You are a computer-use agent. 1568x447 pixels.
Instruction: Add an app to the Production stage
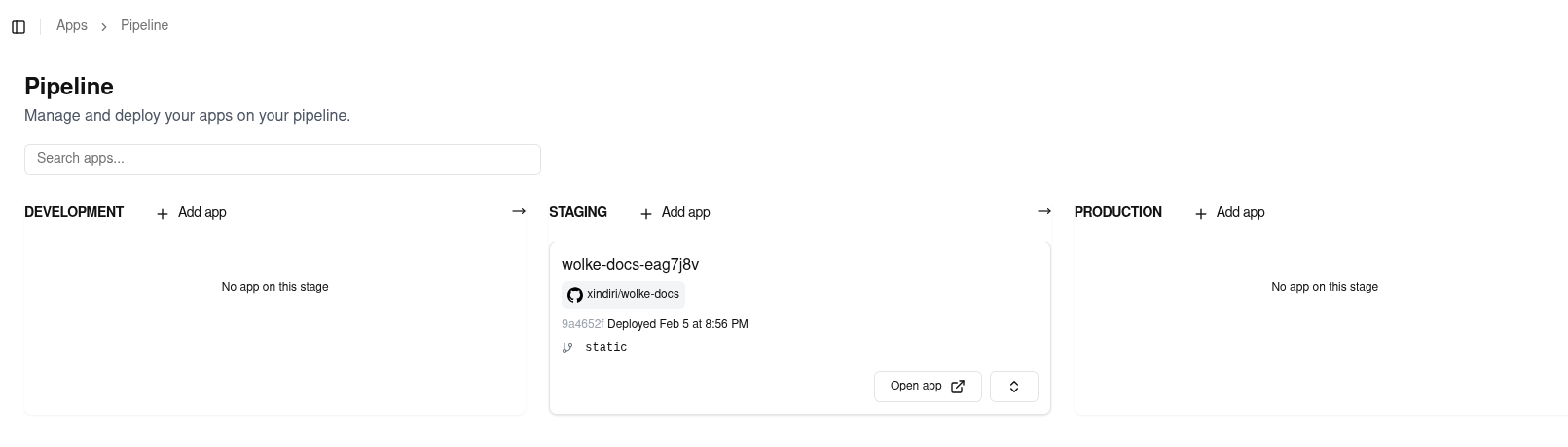(1229, 212)
